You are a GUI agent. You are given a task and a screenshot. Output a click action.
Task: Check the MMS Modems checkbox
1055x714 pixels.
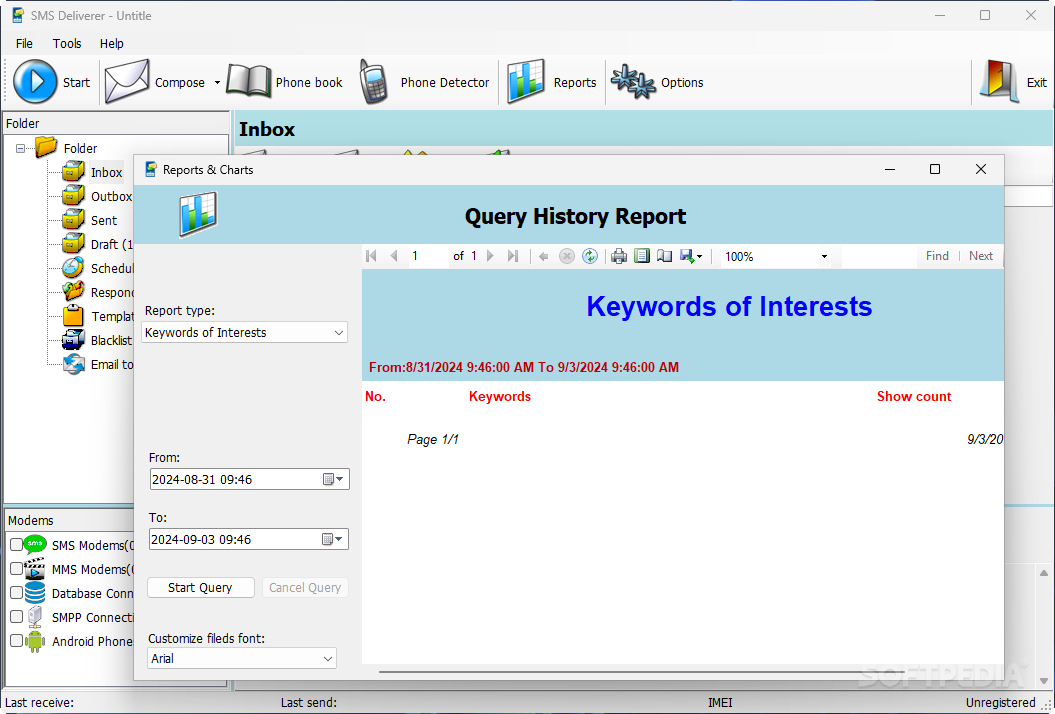click(17, 569)
